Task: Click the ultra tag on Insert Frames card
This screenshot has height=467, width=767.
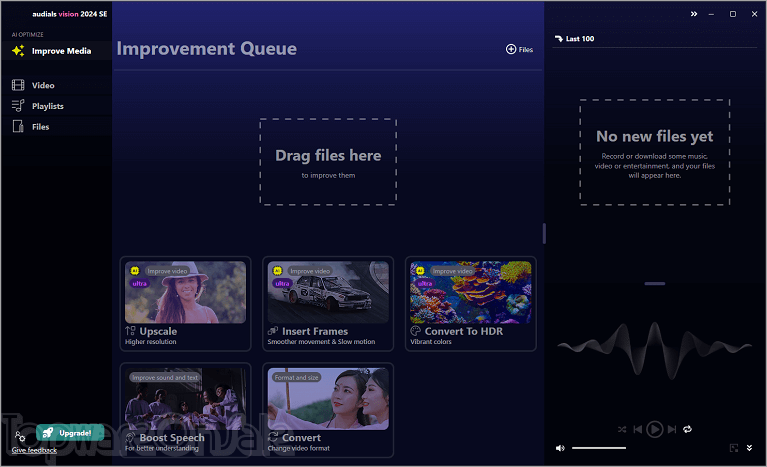Action: click(282, 284)
